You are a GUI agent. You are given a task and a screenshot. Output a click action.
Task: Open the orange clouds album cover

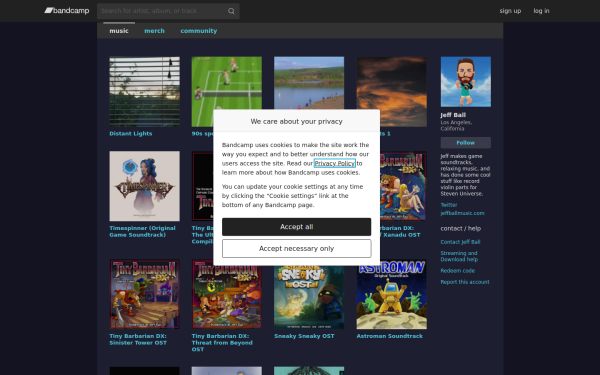point(391,91)
